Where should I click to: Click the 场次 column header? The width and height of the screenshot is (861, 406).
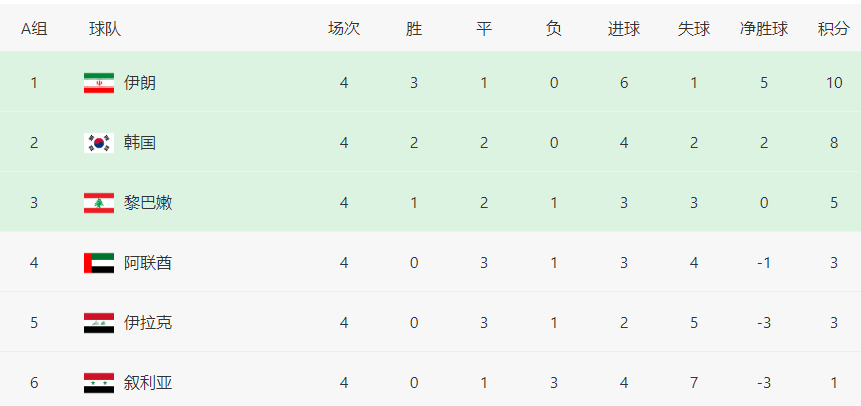pos(344,29)
